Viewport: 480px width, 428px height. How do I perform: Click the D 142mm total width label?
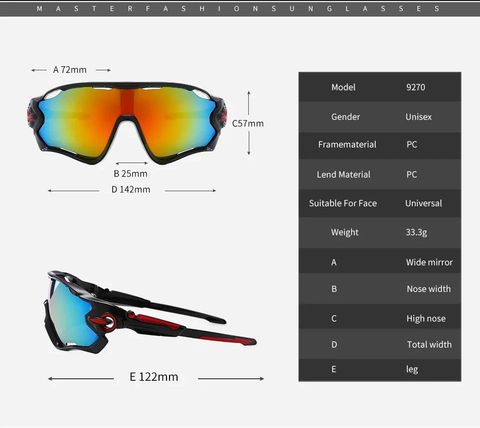131,189
